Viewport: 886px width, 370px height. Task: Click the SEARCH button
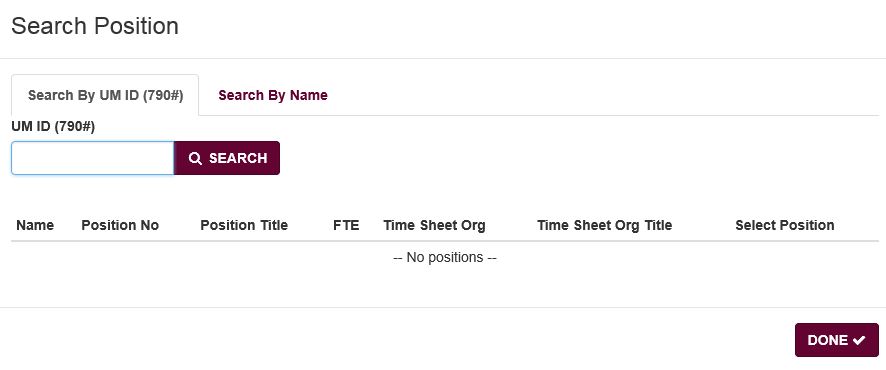coord(227,158)
